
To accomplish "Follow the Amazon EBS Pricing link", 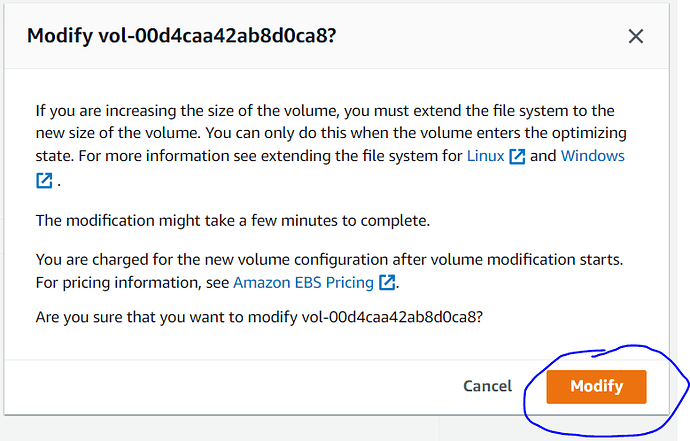I will point(303,283).
